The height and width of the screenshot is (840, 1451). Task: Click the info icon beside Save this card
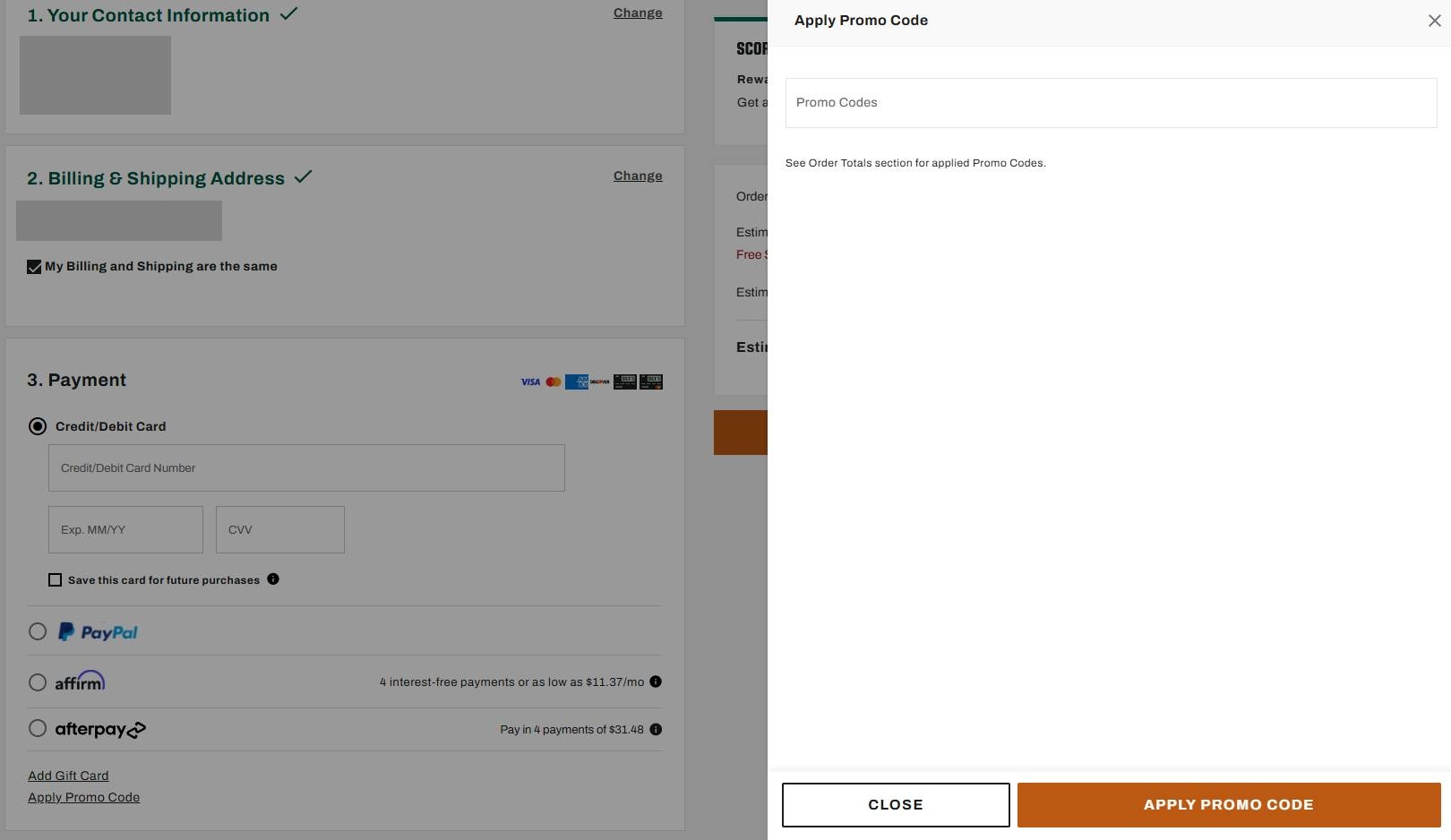click(273, 579)
